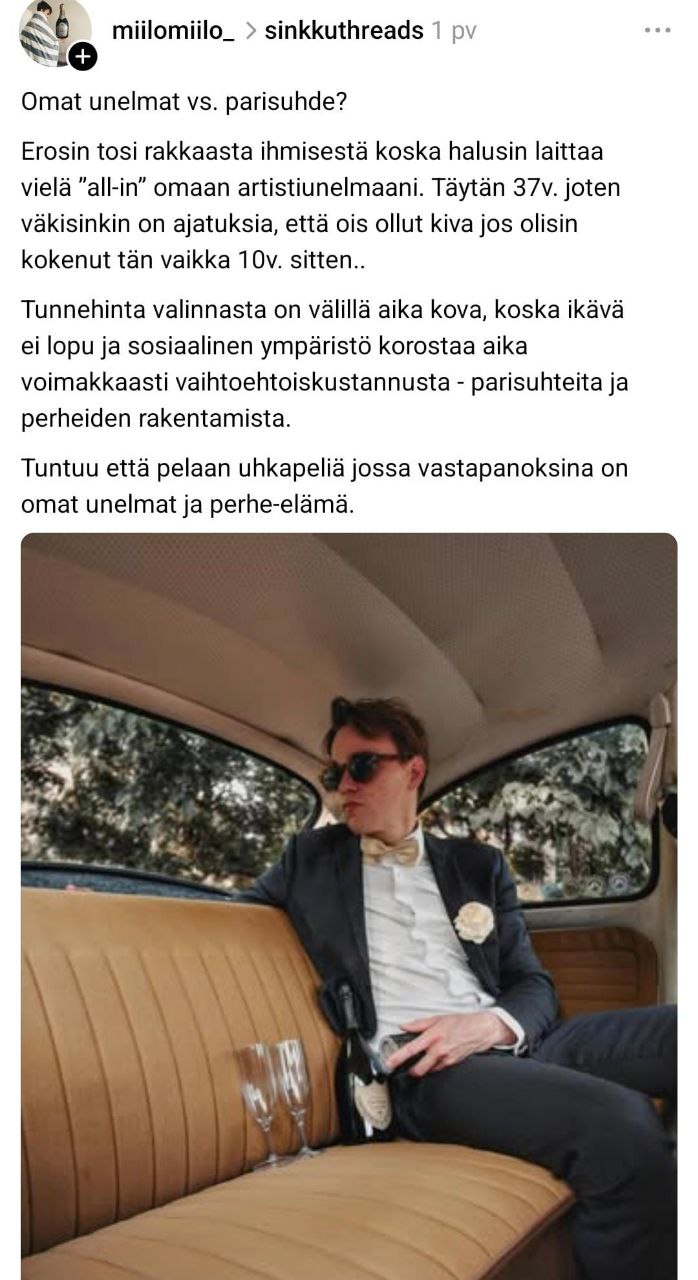Open the paragraph starting "Tuntuu että pelaan"

pos(324,487)
